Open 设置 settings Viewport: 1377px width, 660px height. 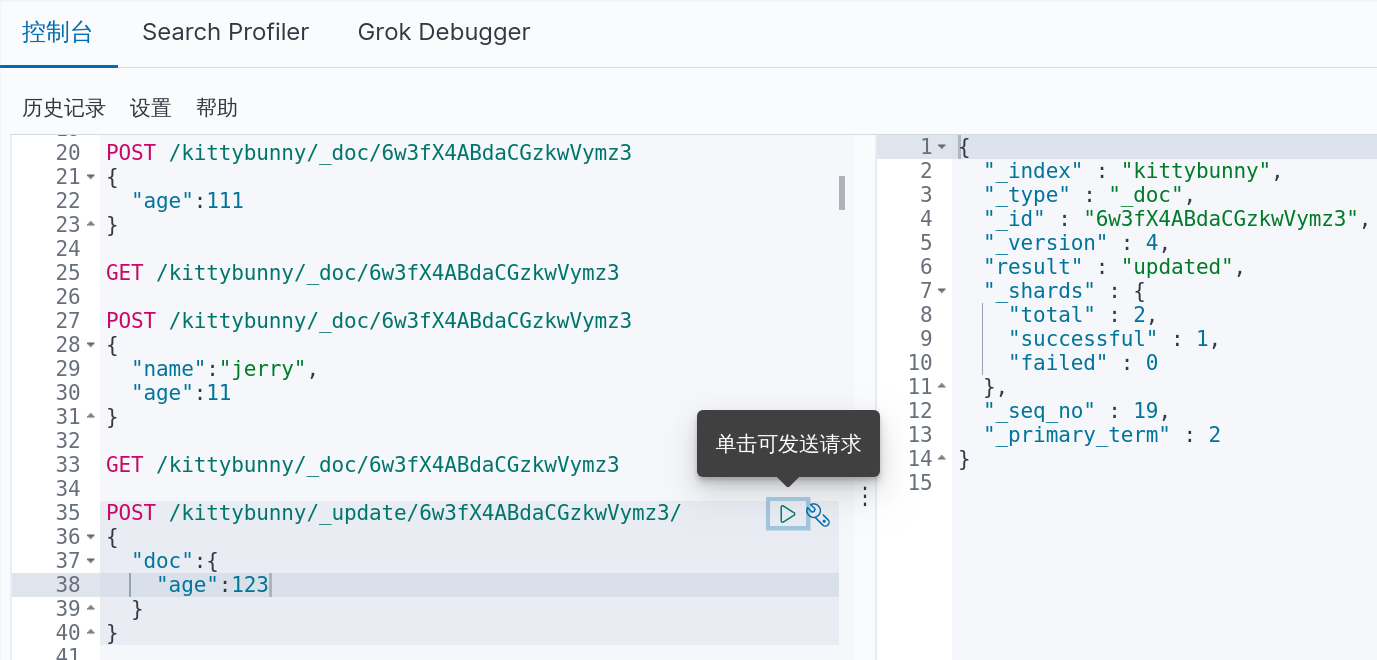click(151, 108)
